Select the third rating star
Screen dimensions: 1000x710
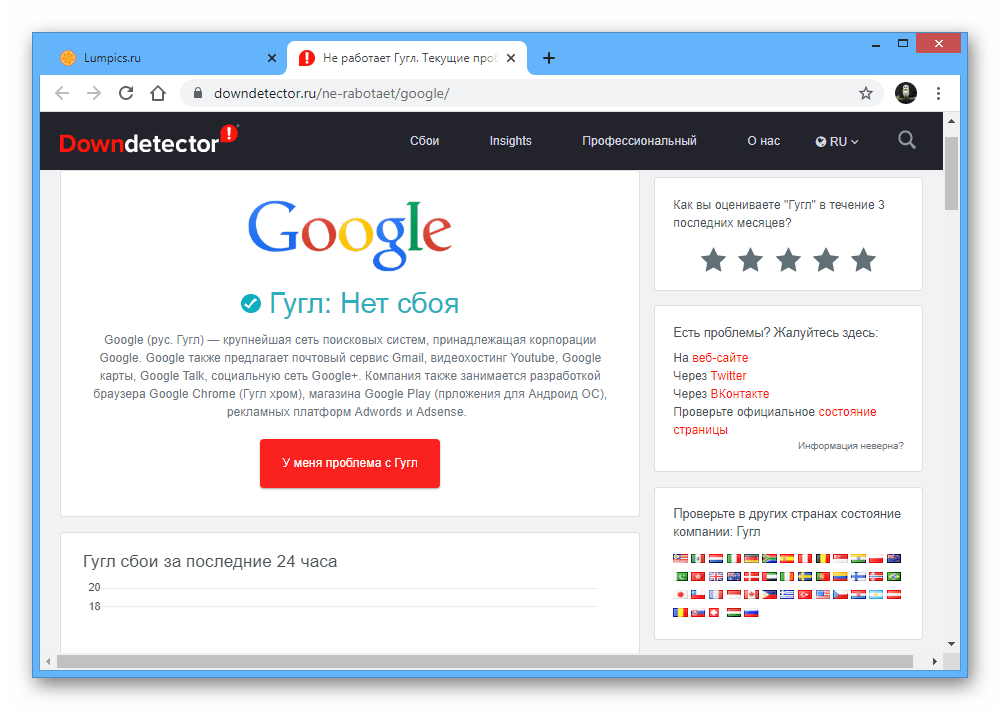click(788, 260)
